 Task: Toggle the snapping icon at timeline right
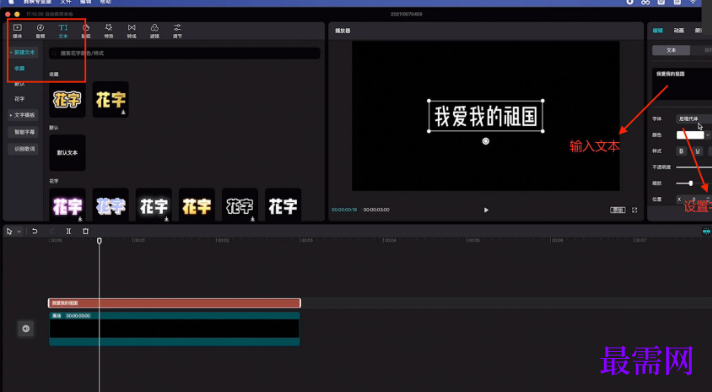coord(707,231)
